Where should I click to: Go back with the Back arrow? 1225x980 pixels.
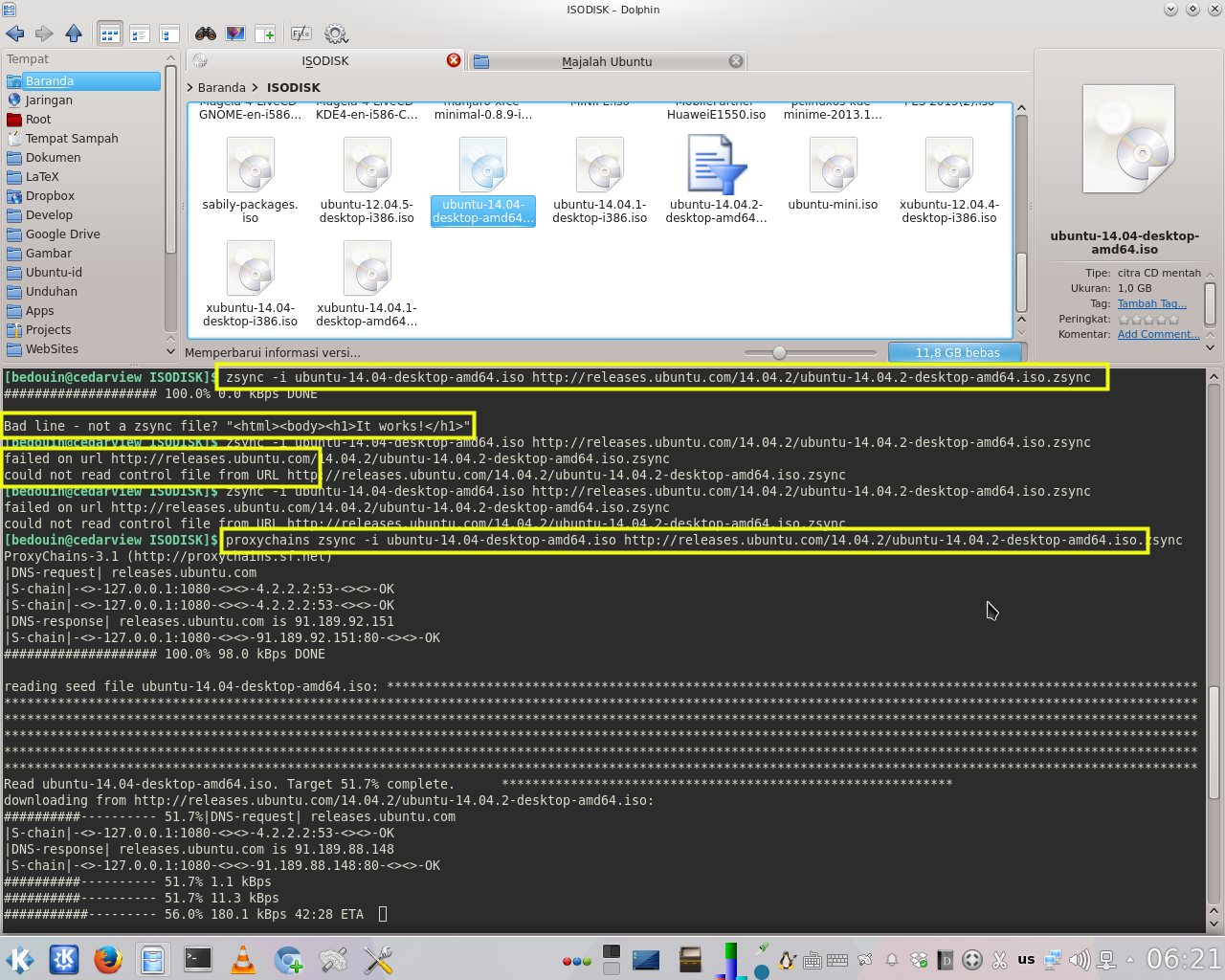tap(15, 33)
